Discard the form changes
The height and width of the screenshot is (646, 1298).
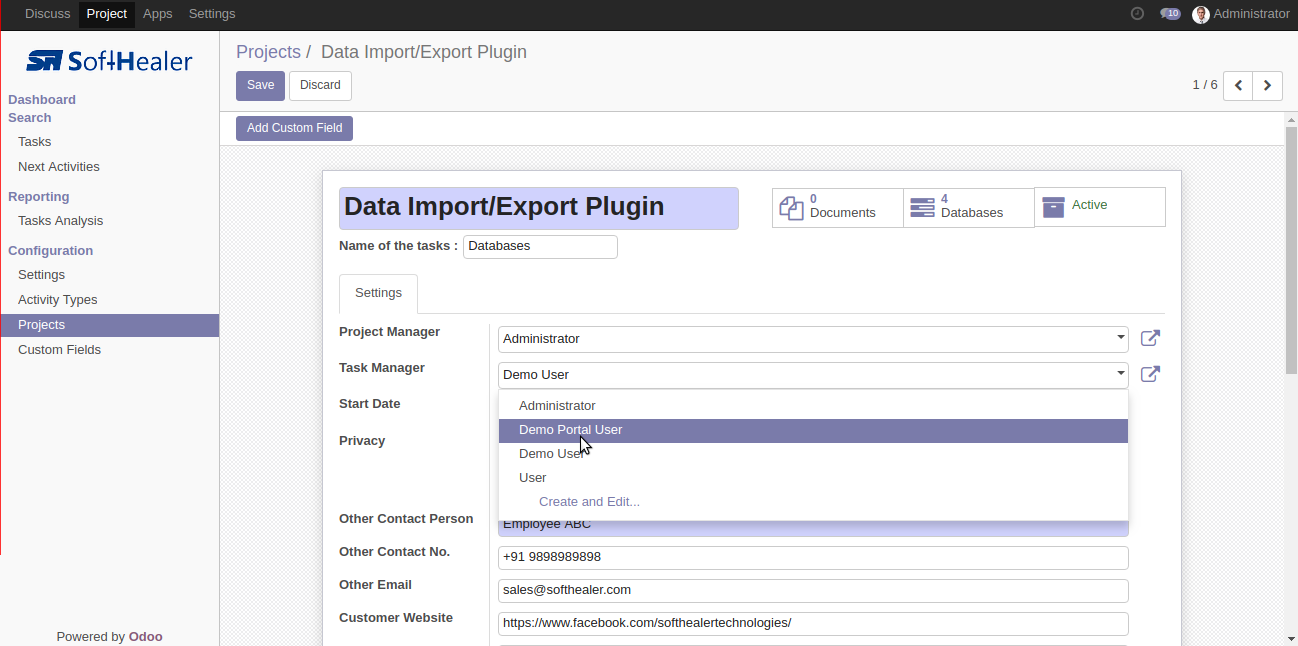(x=320, y=85)
